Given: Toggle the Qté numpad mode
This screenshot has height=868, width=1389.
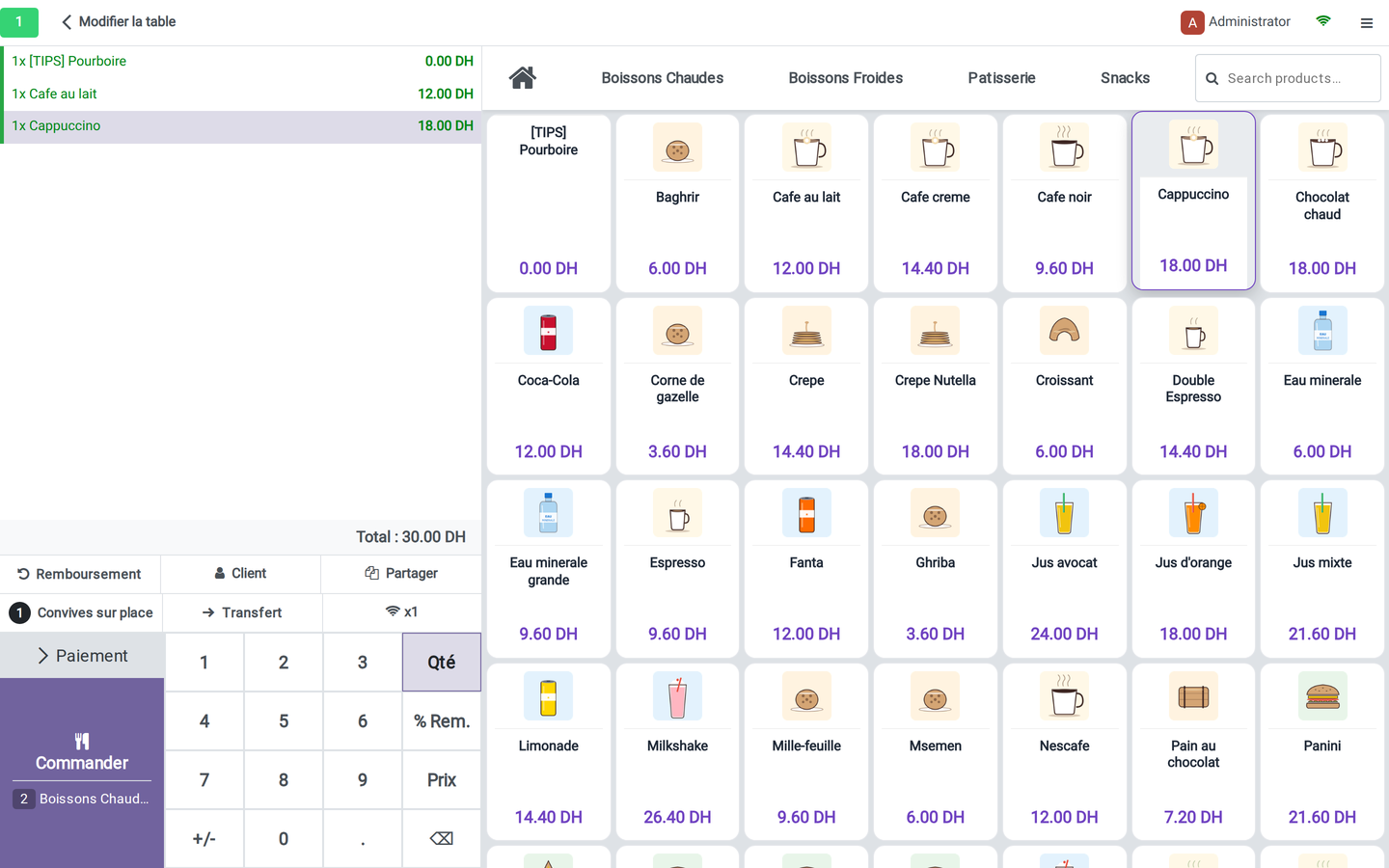Looking at the screenshot, I should pyautogui.click(x=442, y=662).
